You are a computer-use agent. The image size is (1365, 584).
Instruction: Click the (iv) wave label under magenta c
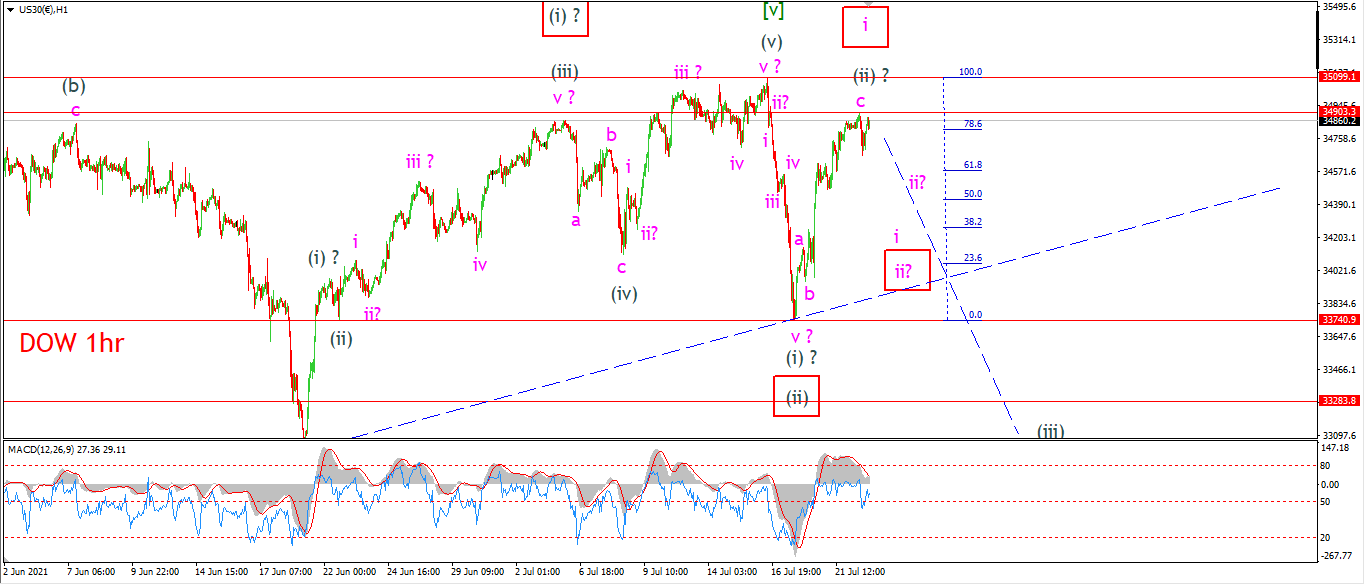point(626,294)
